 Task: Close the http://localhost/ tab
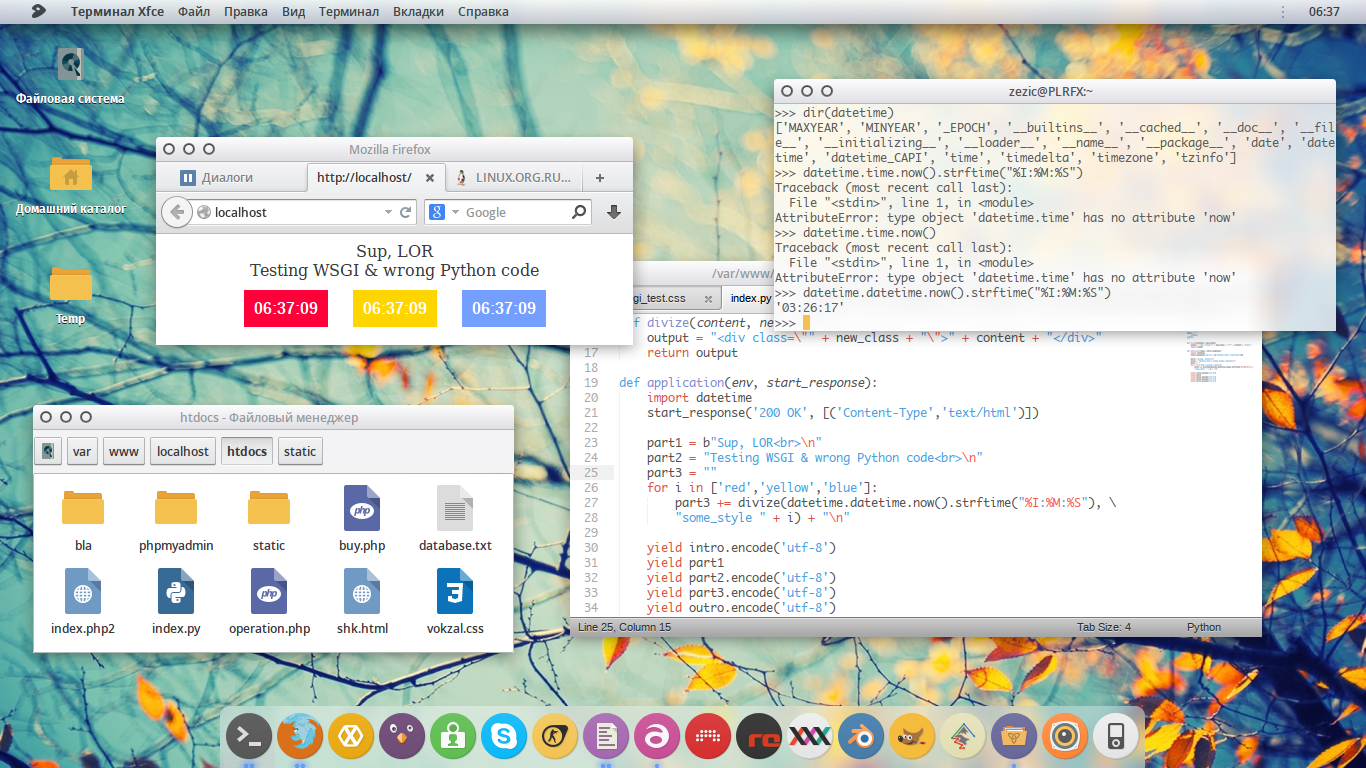(430, 178)
